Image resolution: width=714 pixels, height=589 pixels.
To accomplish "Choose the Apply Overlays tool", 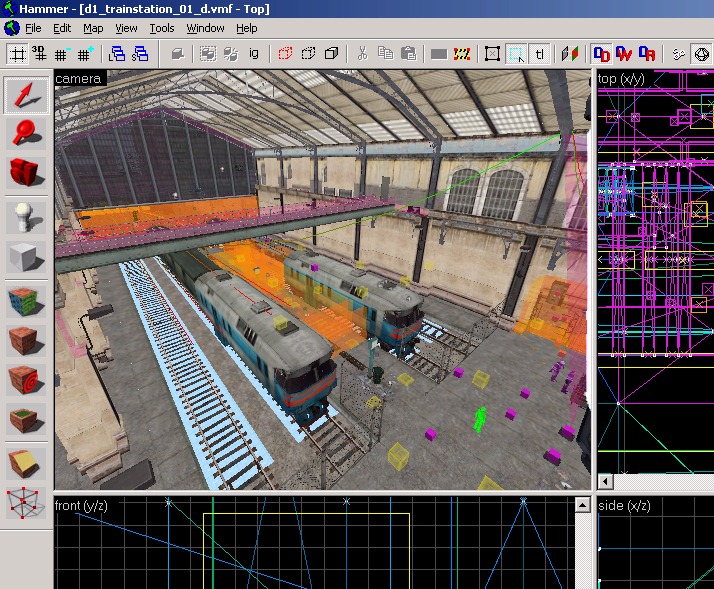I will (26, 418).
